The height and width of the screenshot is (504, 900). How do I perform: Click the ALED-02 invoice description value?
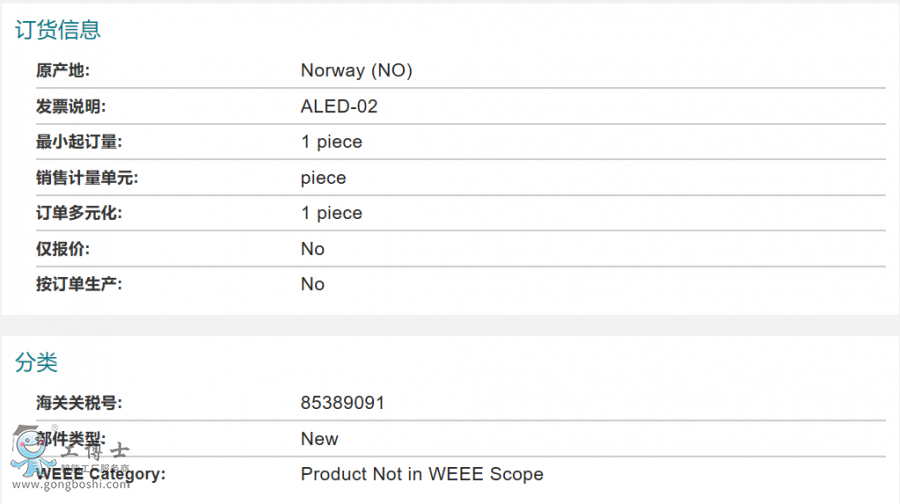[x=339, y=106]
